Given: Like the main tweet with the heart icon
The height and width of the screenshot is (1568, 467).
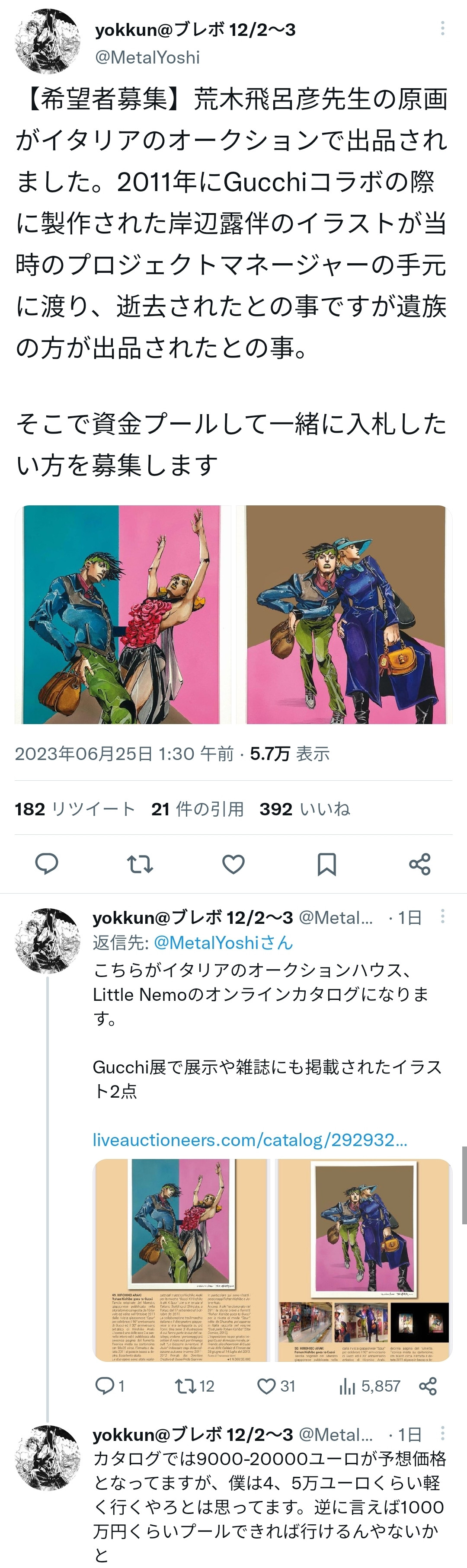Looking at the screenshot, I should 233,864.
